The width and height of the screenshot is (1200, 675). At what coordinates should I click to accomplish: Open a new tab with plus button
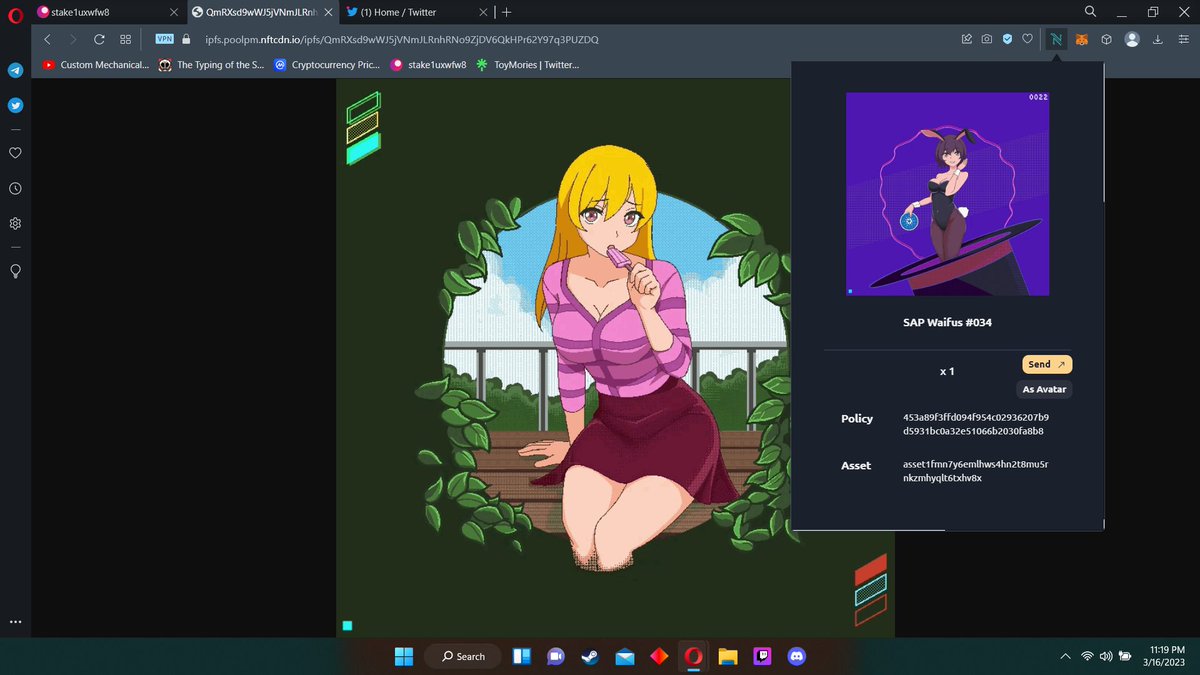pos(507,12)
